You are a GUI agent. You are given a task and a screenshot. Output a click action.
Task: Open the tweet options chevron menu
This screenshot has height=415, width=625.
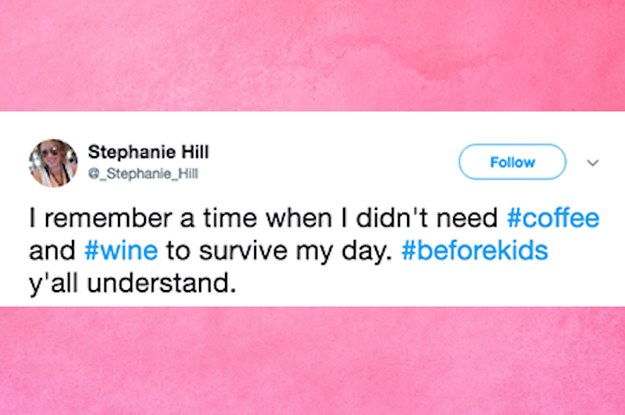pos(589,162)
